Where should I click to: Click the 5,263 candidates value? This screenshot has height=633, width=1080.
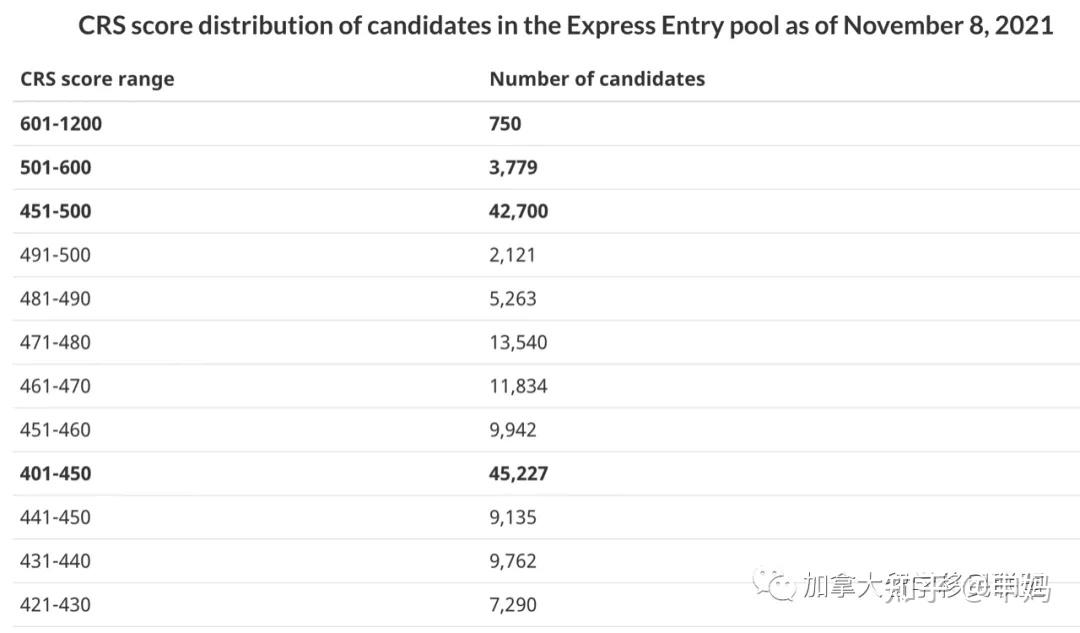[512, 299]
